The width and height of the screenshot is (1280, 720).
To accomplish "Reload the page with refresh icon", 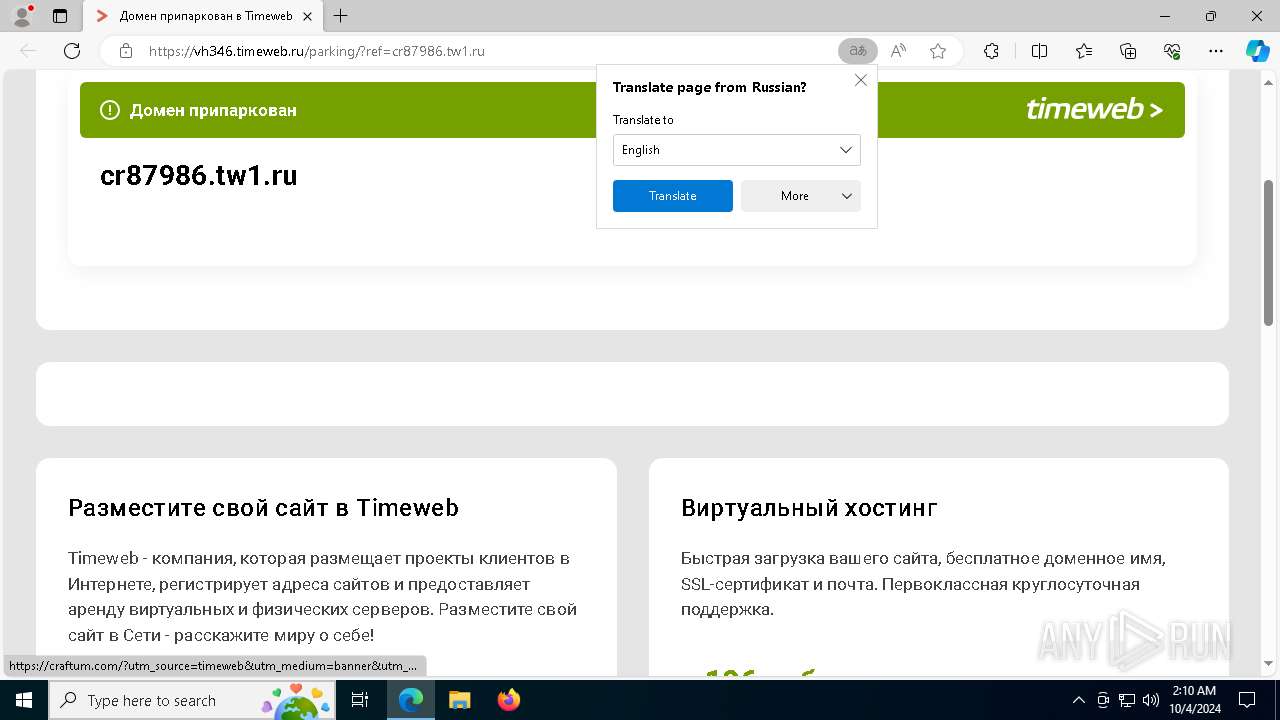I will point(72,51).
